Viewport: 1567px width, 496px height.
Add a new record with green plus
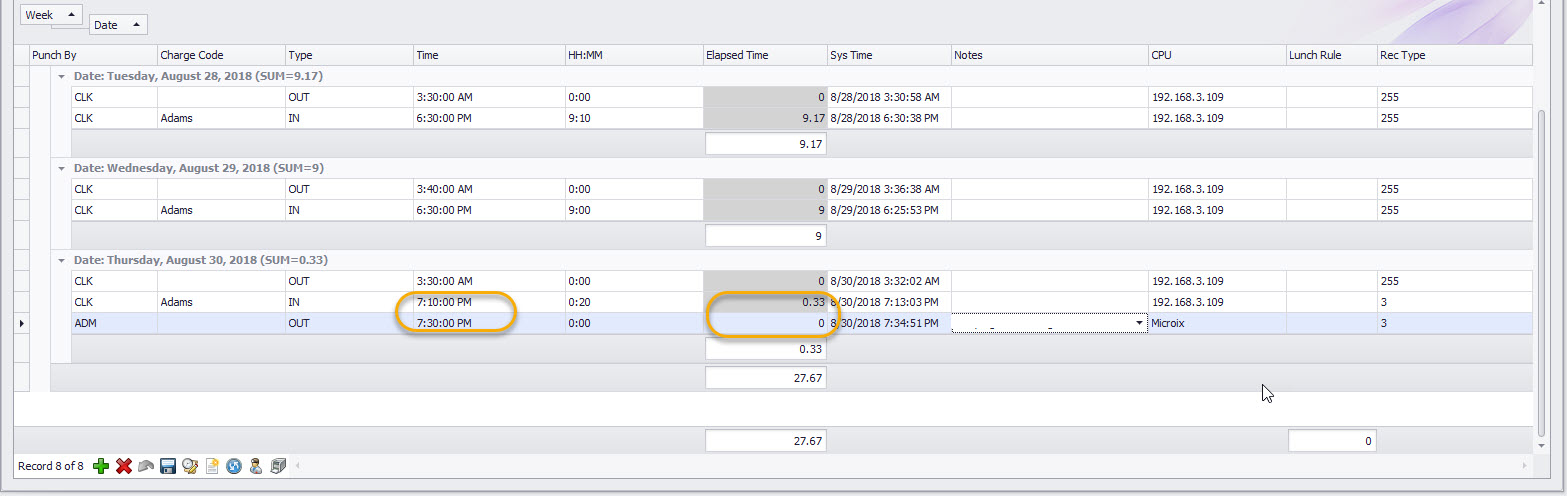(101, 466)
